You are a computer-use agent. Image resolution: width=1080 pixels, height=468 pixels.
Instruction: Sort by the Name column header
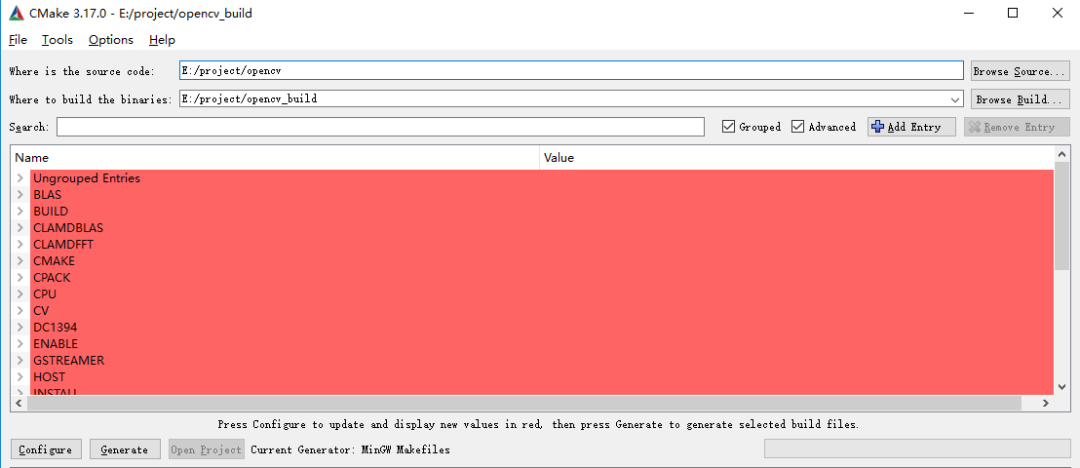pyautogui.click(x=275, y=158)
